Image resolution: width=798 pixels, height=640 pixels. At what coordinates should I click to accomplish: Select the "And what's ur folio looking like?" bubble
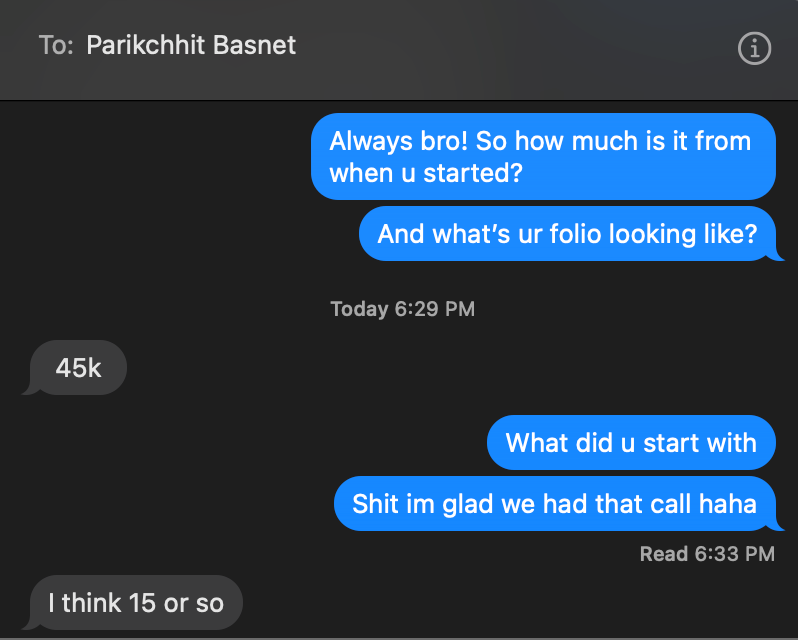(567, 234)
